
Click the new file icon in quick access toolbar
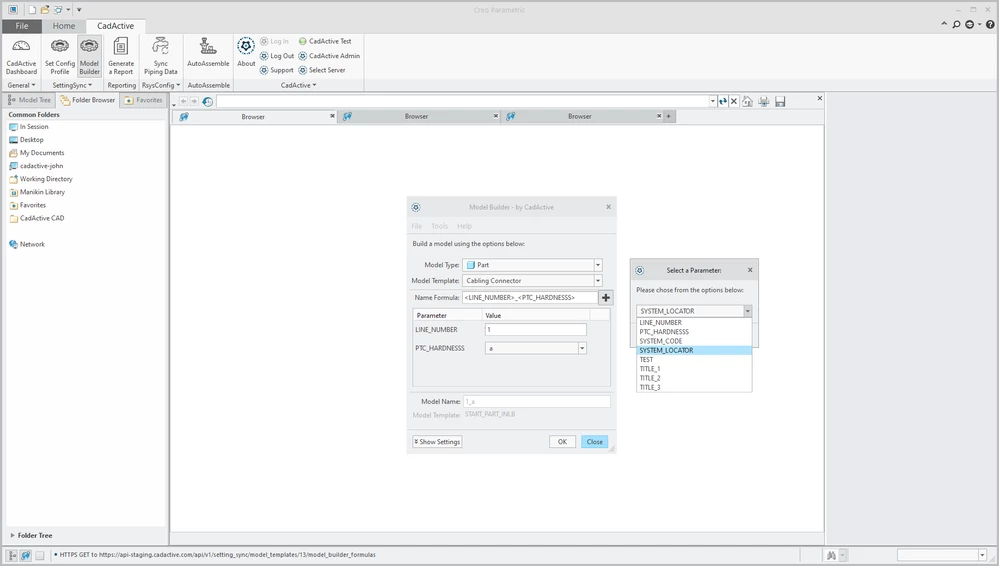(x=32, y=10)
